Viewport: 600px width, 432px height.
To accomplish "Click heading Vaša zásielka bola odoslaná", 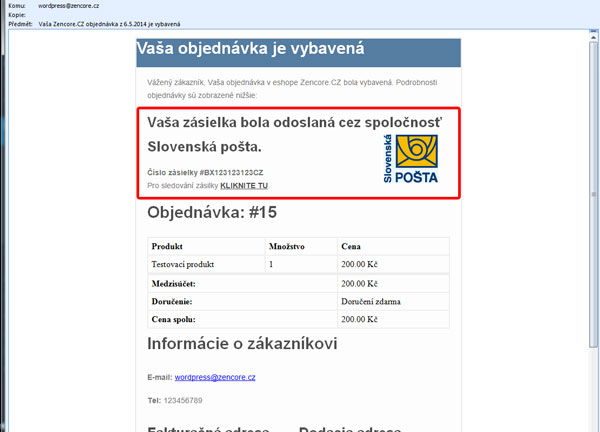I will 295,122.
